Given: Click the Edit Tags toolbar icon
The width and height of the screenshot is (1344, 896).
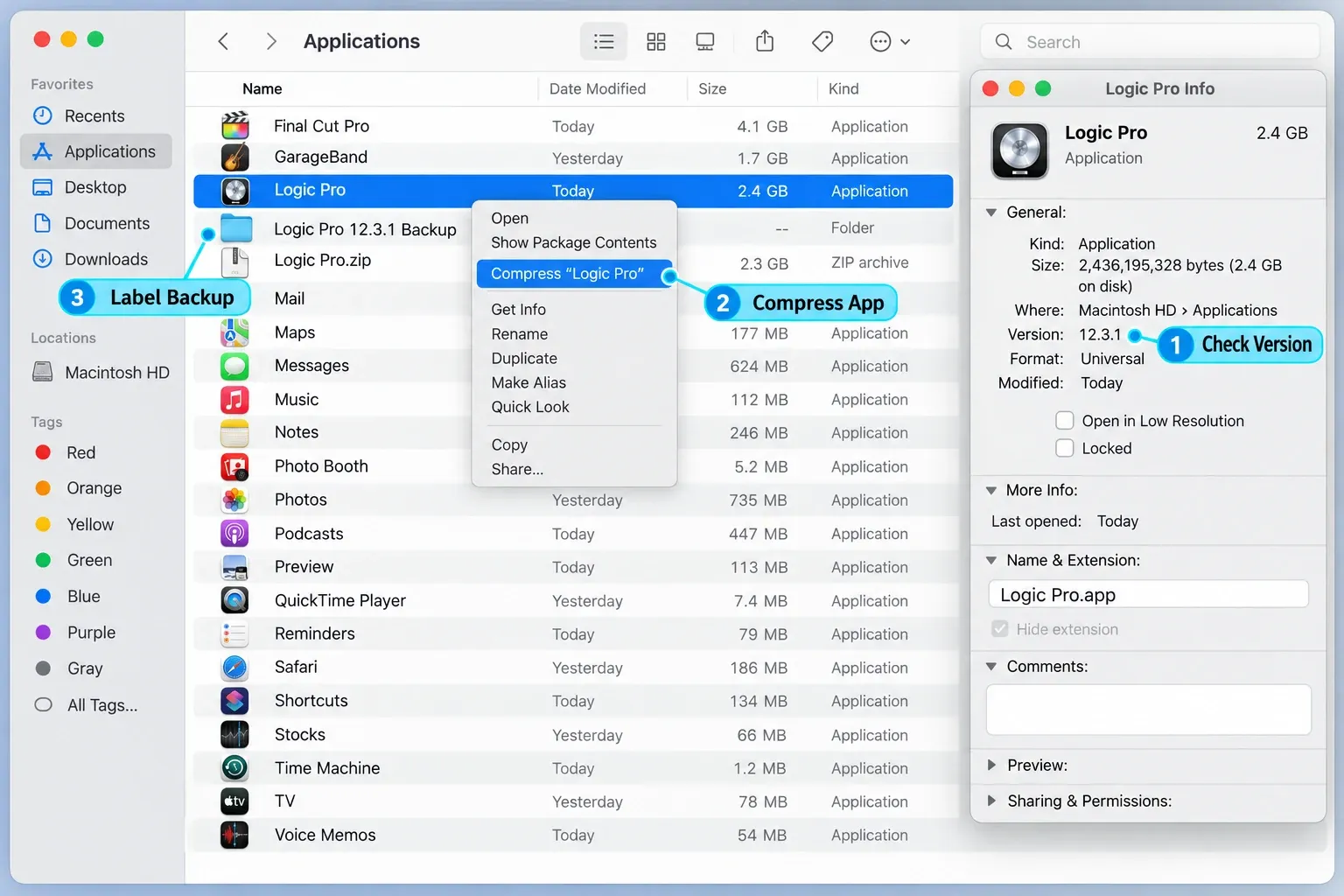Looking at the screenshot, I should coord(822,41).
